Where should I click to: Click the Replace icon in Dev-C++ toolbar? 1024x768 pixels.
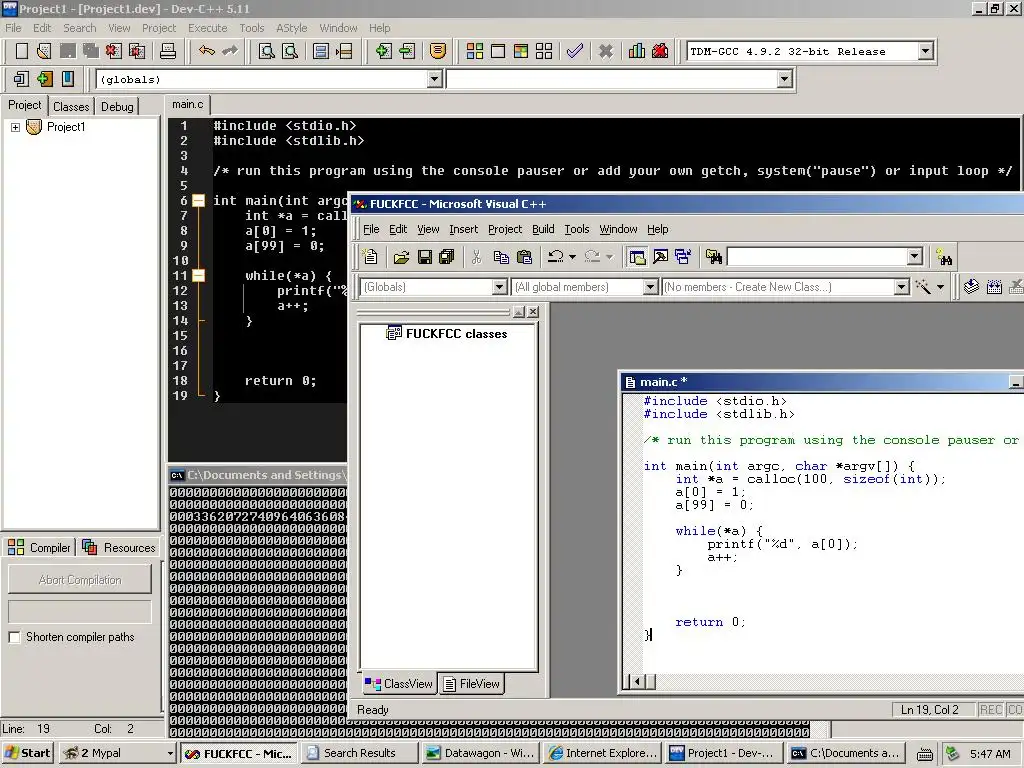(290, 51)
